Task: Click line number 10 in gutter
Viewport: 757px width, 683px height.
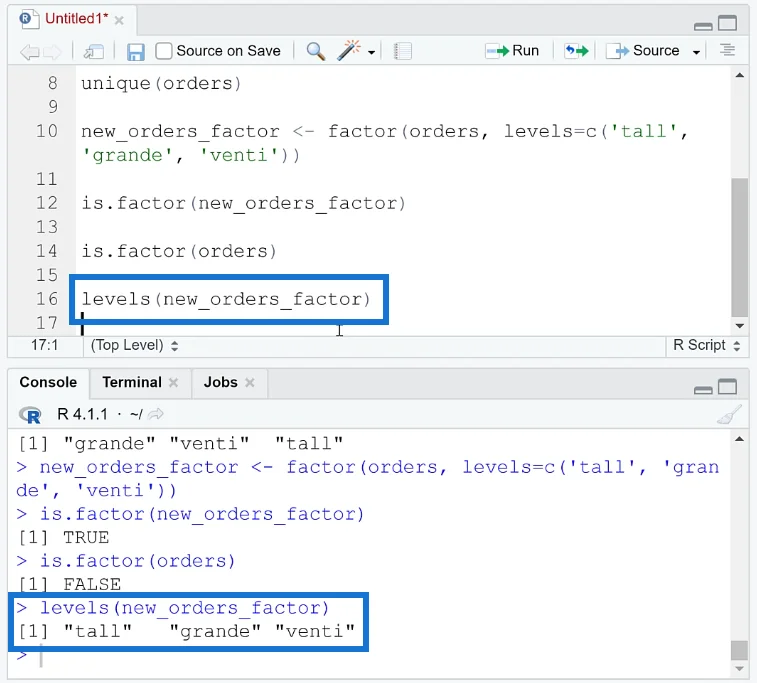Action: [47, 131]
